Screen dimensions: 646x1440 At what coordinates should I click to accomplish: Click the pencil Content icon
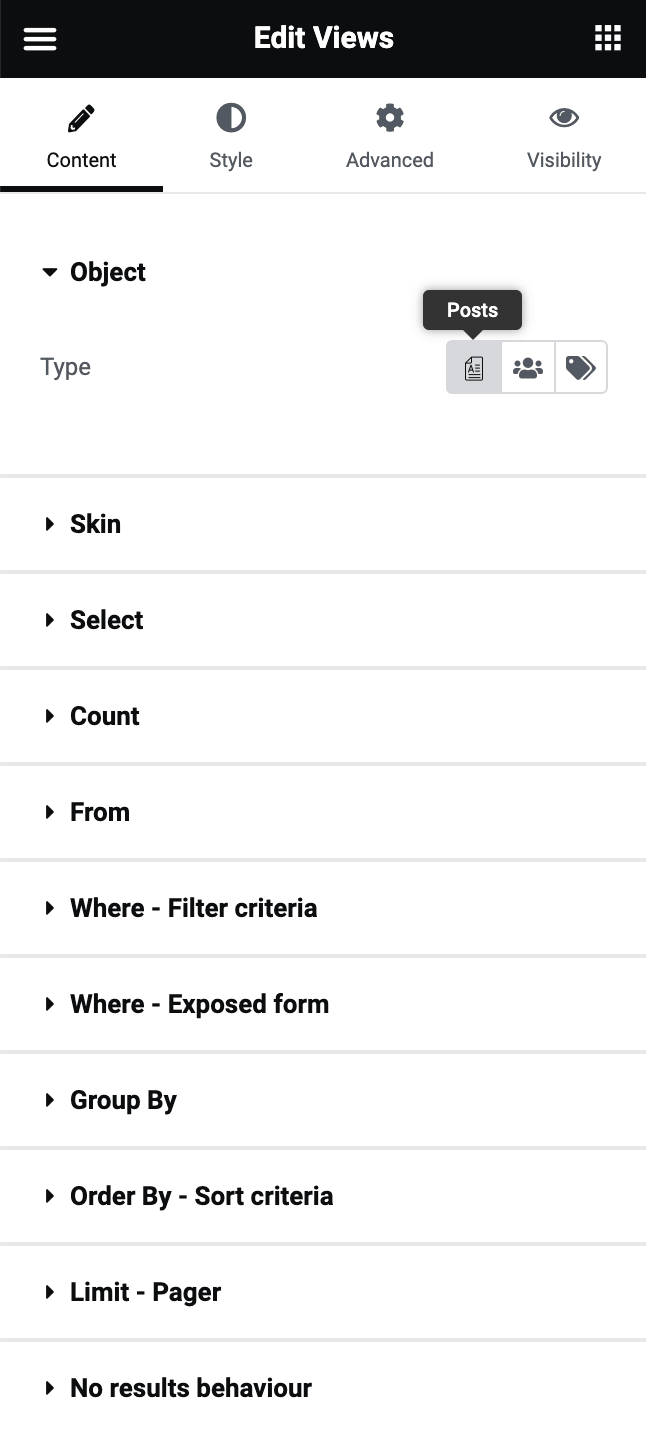[81, 119]
